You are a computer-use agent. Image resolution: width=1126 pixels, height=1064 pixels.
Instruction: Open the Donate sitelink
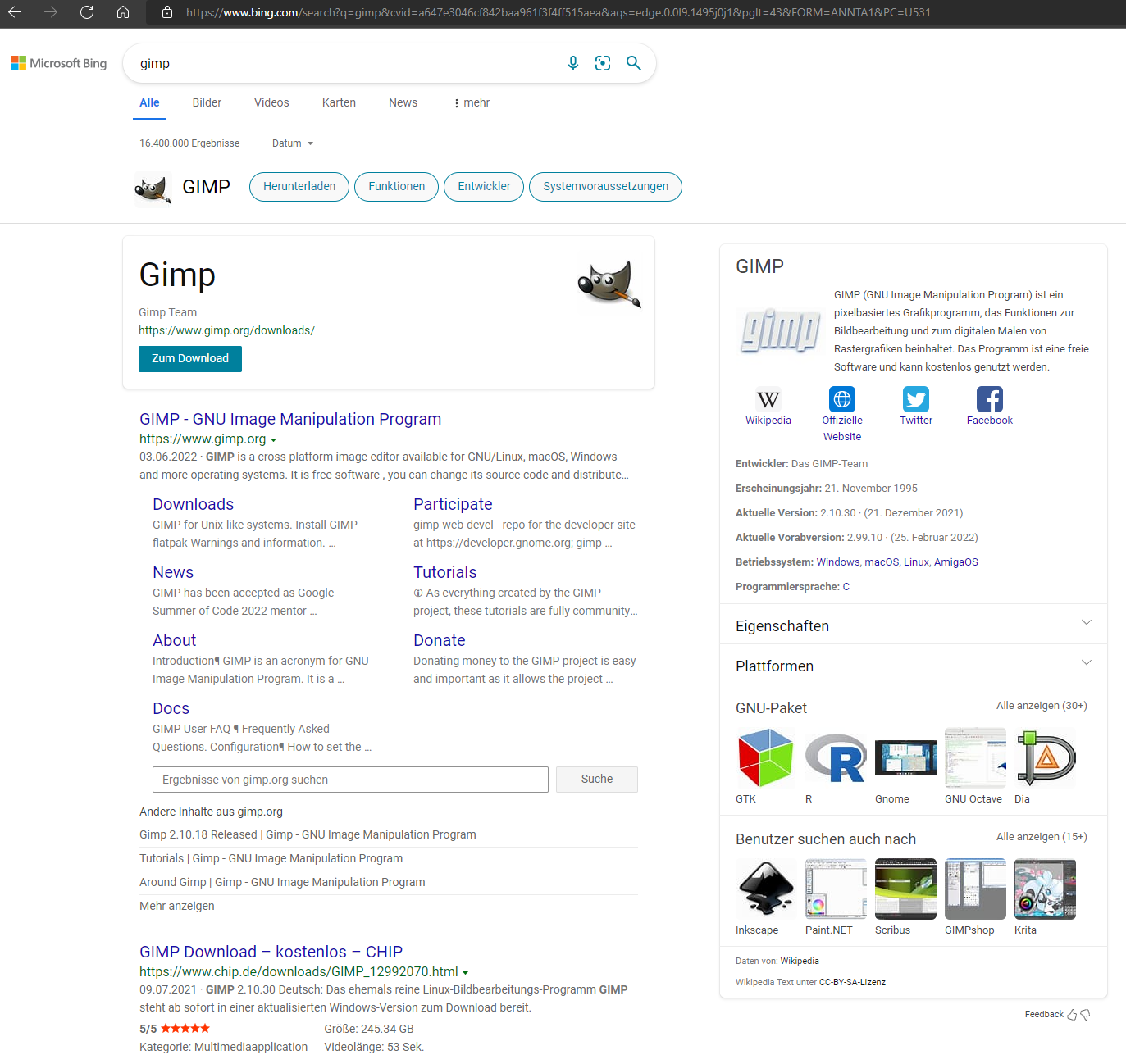coord(440,640)
